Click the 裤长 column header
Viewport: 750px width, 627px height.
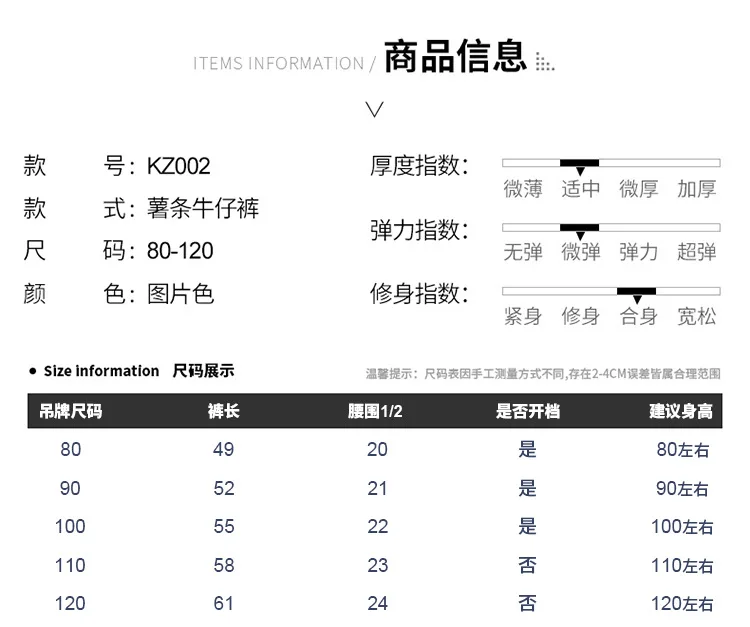pos(223,411)
